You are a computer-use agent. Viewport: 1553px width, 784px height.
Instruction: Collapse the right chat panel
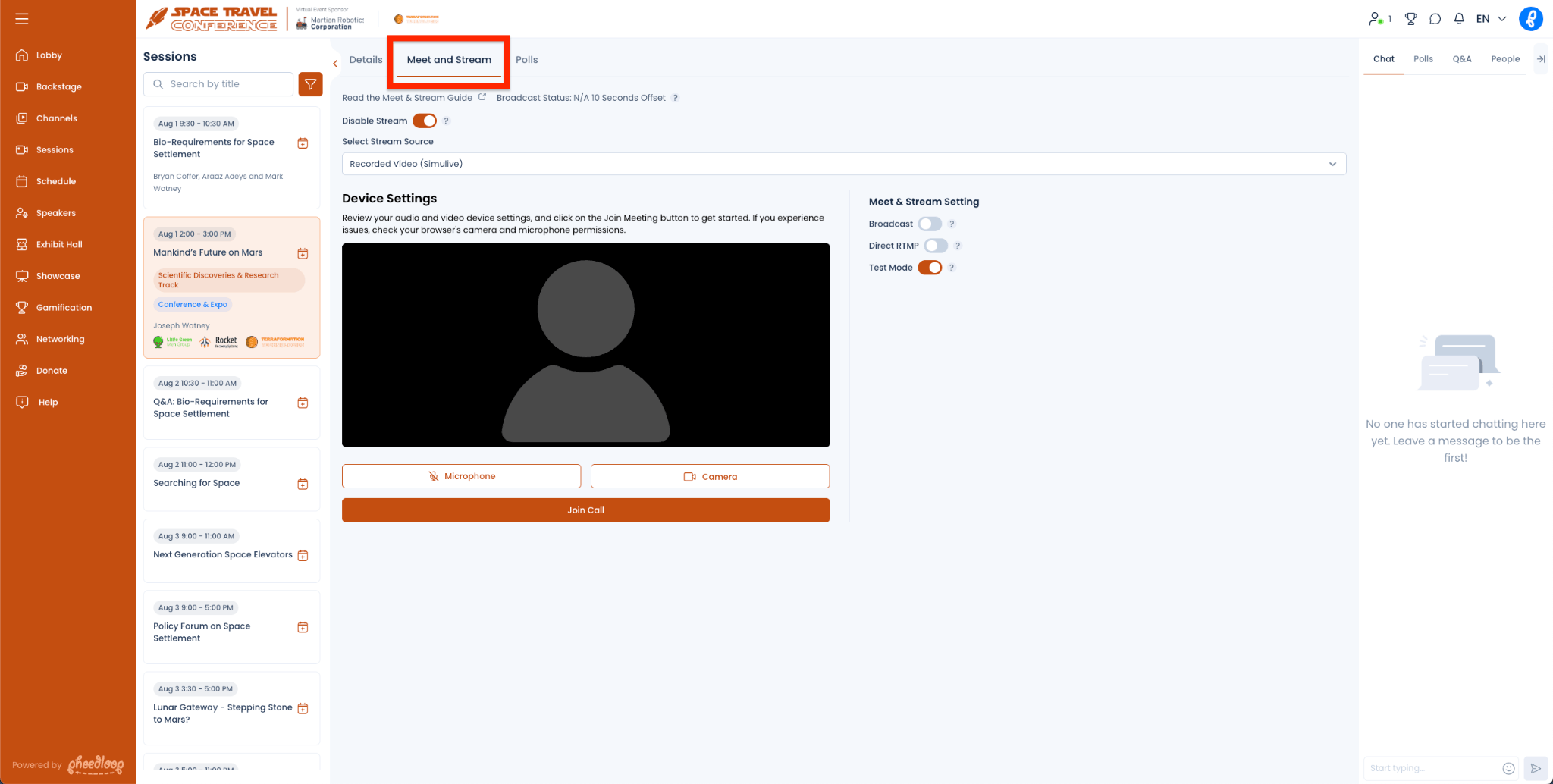tap(1541, 59)
